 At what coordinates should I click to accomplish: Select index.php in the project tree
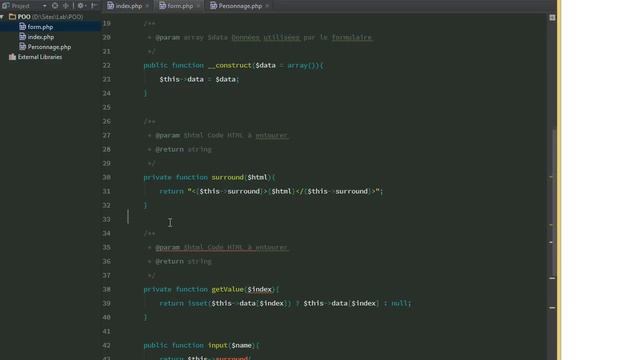41,37
